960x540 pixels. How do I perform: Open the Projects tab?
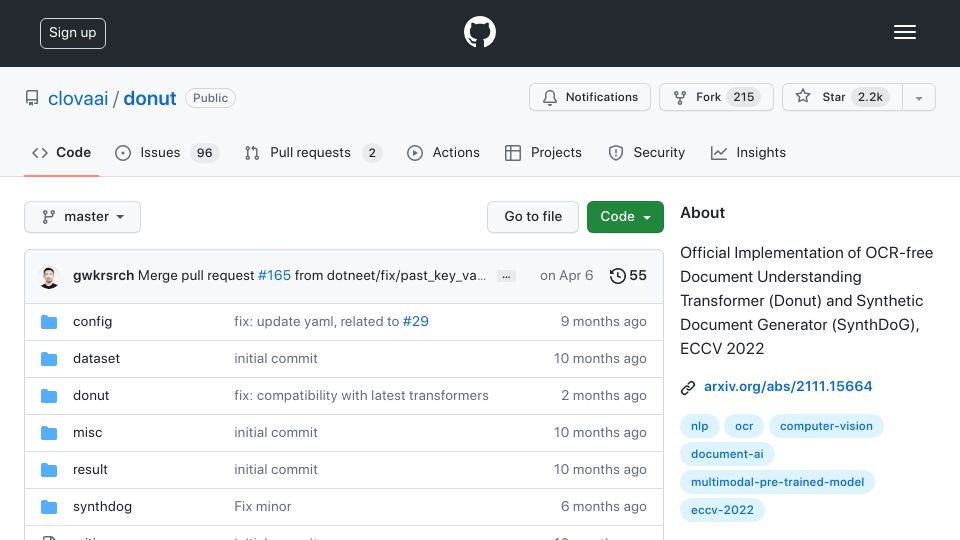[x=543, y=152]
